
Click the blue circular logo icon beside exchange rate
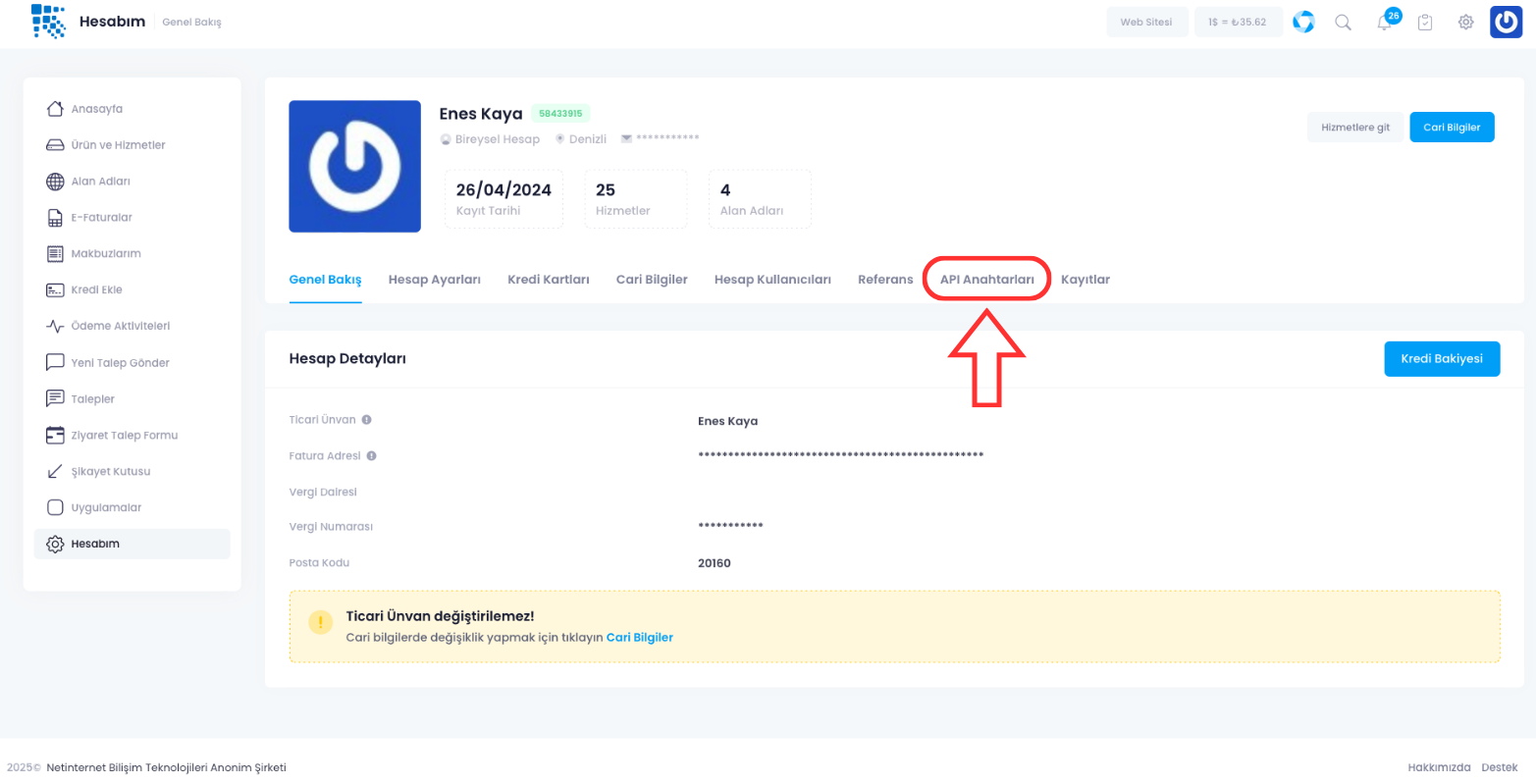[1303, 22]
